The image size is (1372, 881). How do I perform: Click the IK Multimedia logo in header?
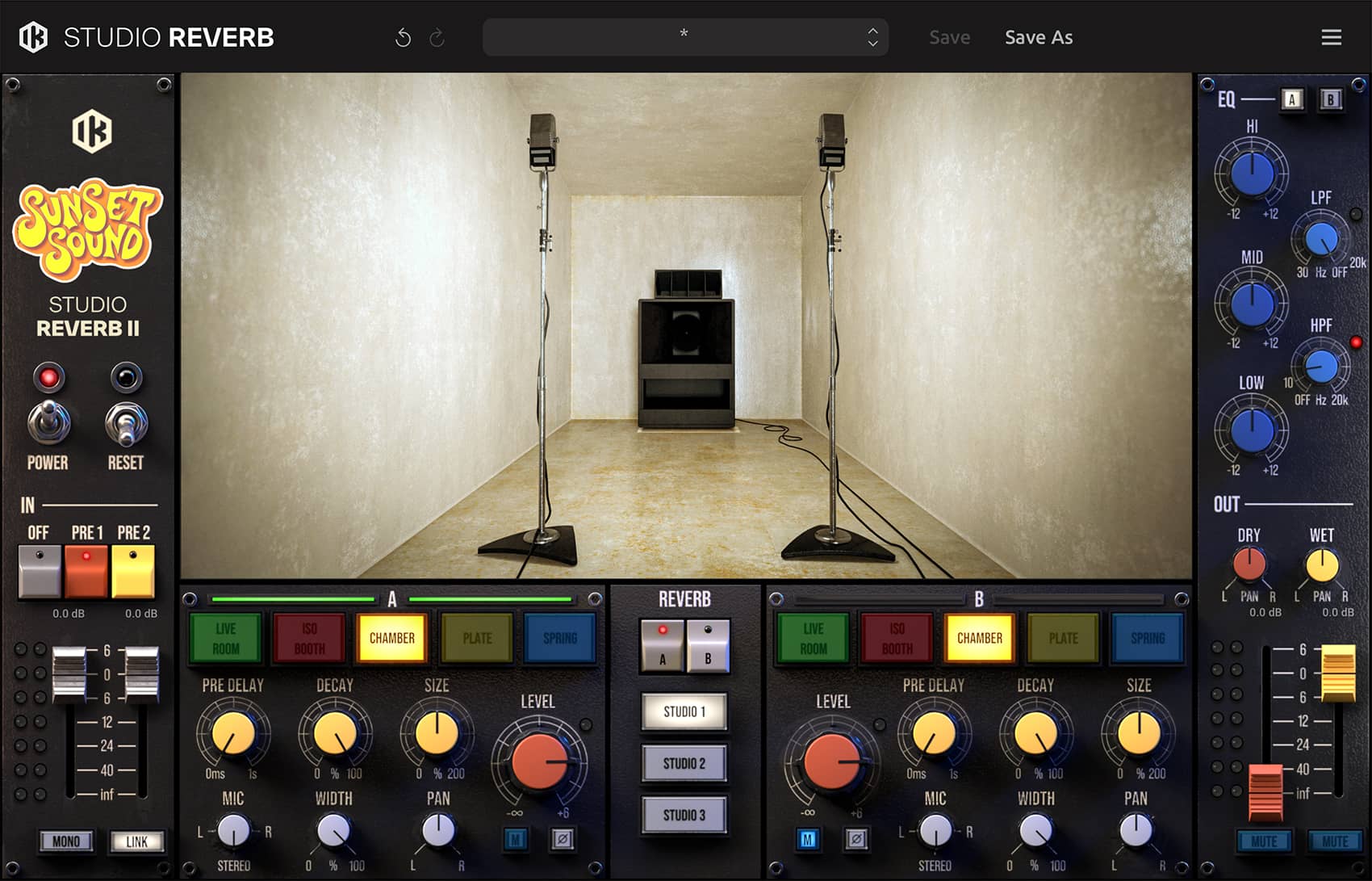pyautogui.click(x=33, y=37)
